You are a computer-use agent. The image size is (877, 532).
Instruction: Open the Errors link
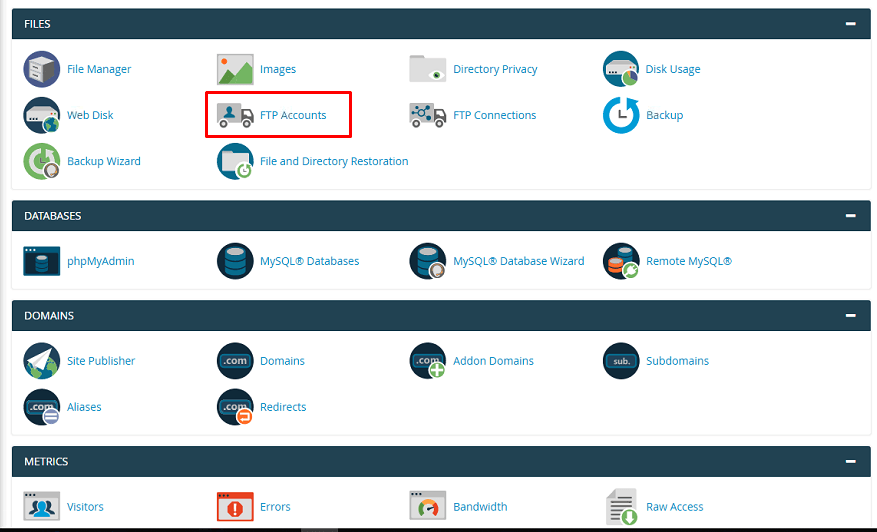(x=275, y=506)
